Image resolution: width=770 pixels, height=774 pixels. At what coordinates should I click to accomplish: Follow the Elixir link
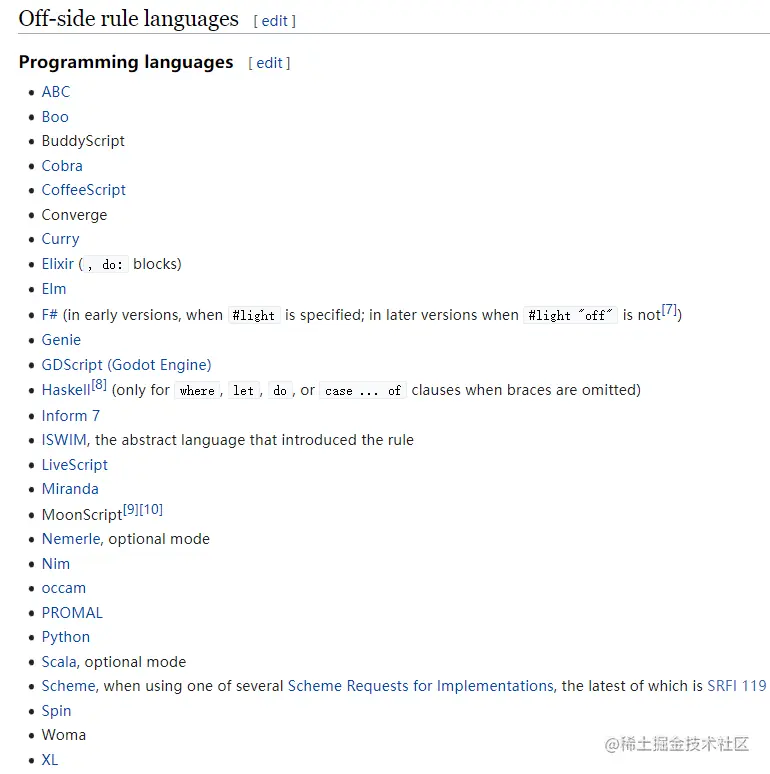tap(58, 264)
